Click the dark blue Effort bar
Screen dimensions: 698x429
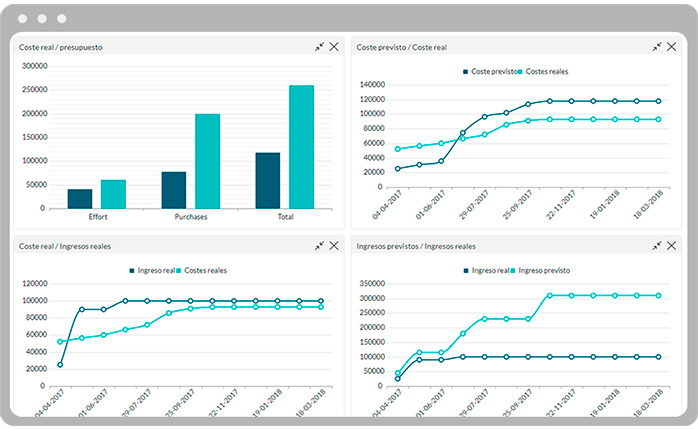pyautogui.click(x=79, y=199)
